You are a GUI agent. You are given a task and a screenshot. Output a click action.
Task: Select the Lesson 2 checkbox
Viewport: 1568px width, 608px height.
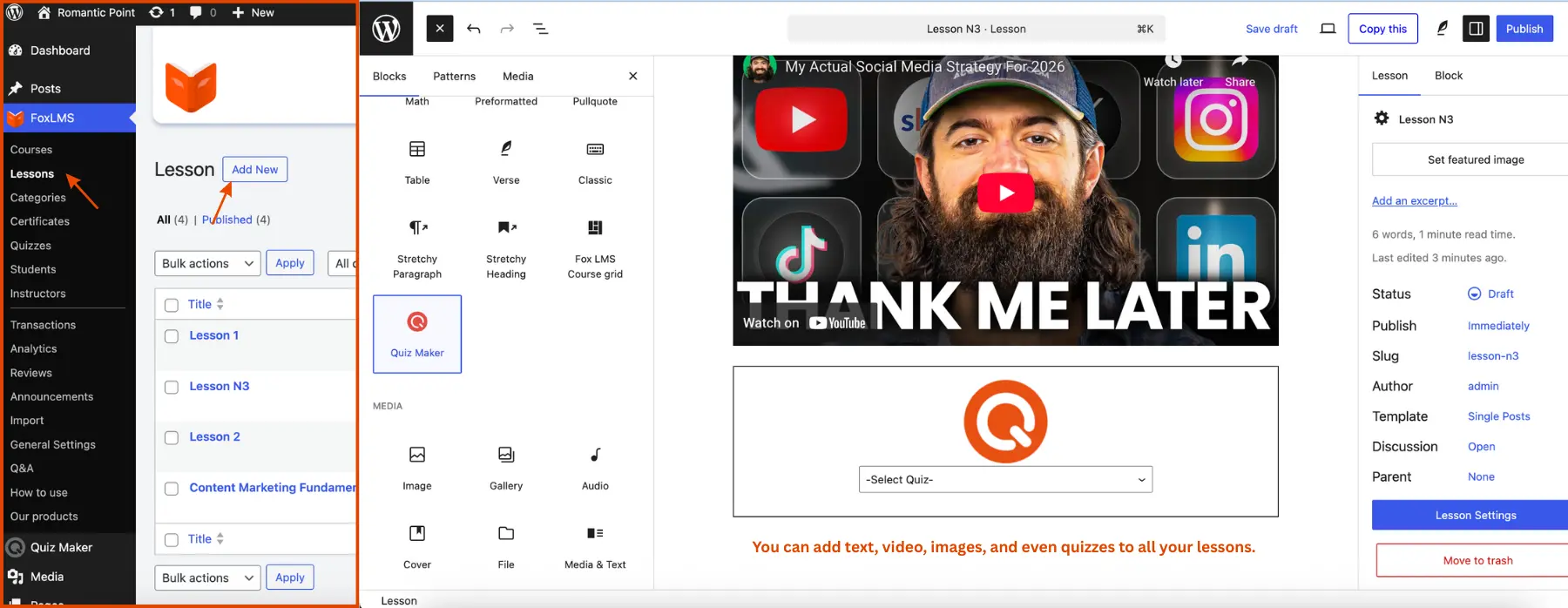click(x=172, y=438)
